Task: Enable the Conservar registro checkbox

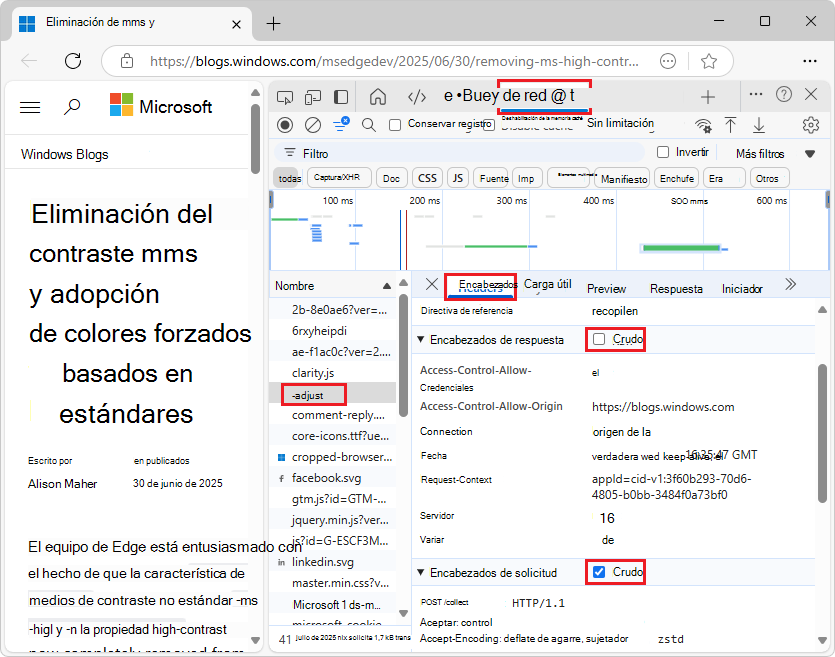Action: pos(394,125)
